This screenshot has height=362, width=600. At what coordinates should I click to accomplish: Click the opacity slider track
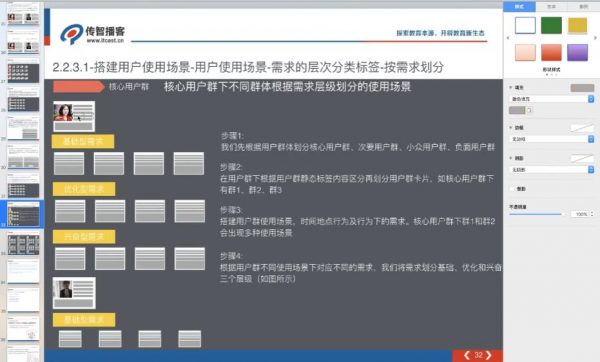coord(536,214)
